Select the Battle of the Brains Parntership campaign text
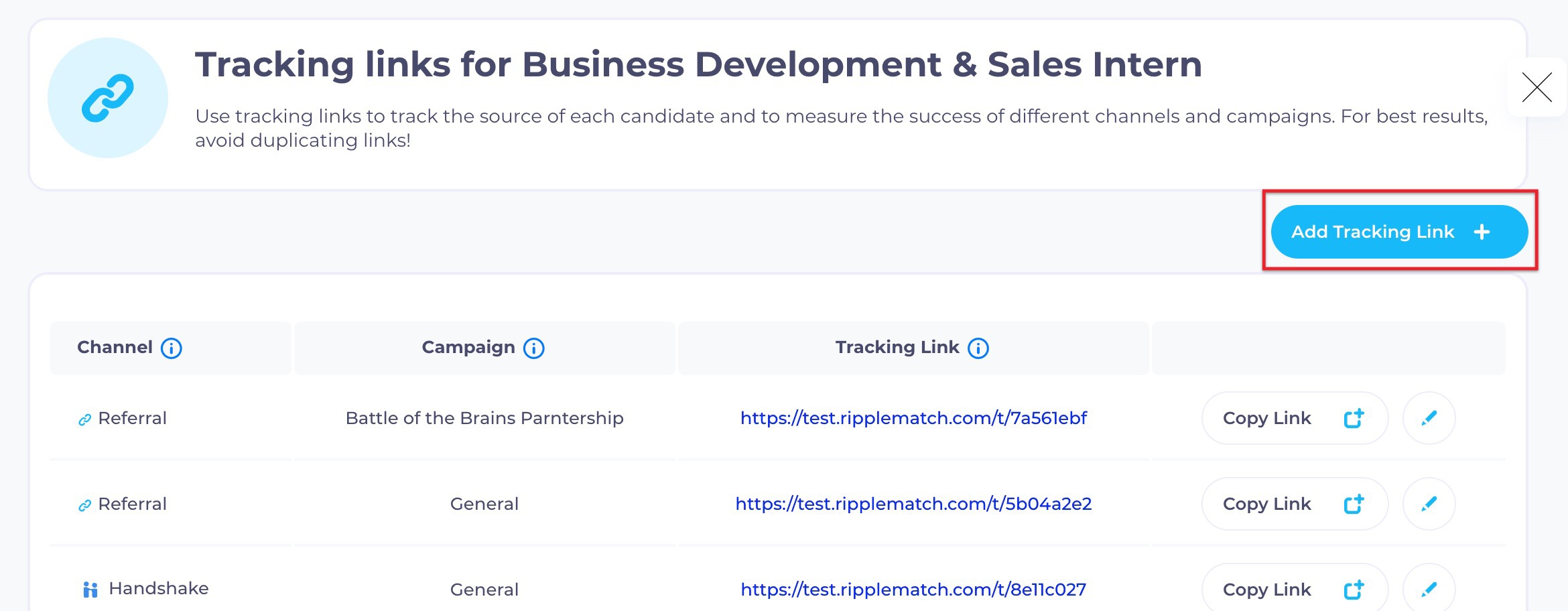Screen dimensions: 1568x611 point(484,418)
